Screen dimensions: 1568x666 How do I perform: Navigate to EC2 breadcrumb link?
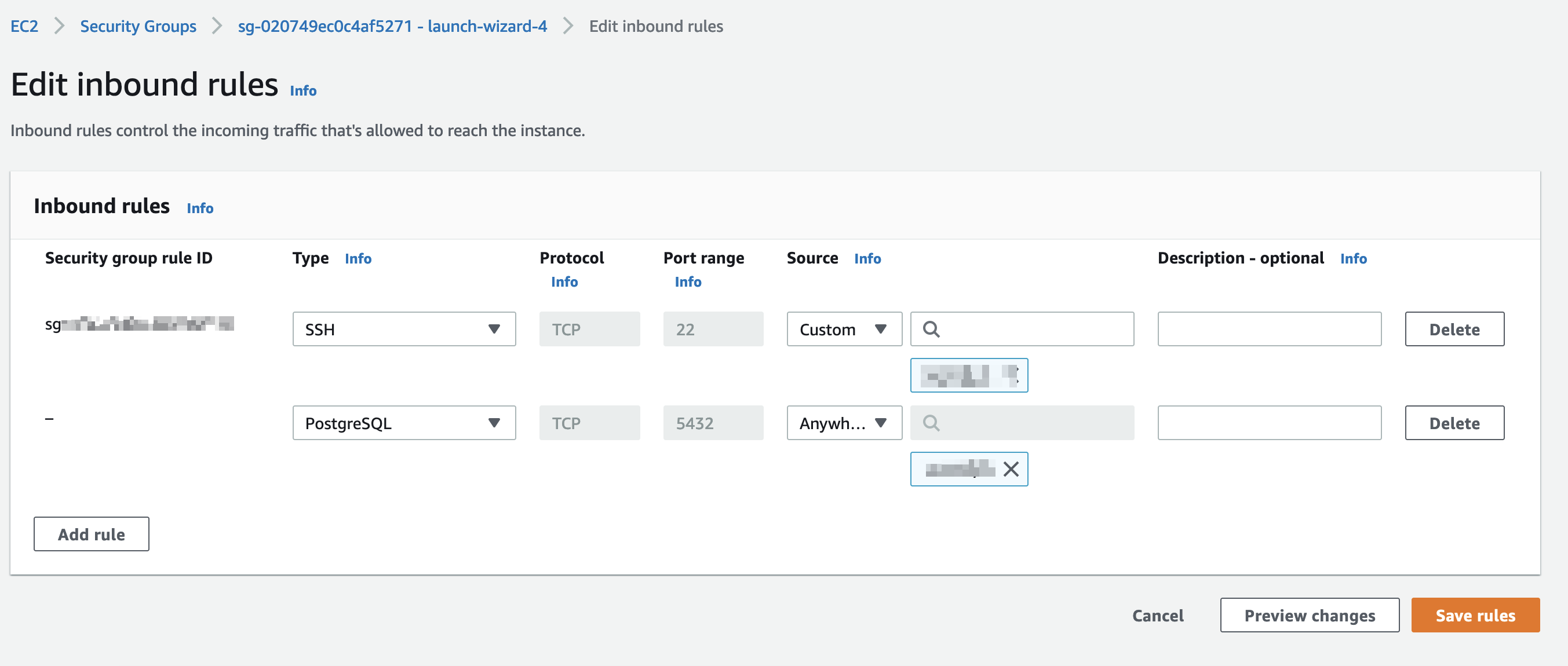24,26
